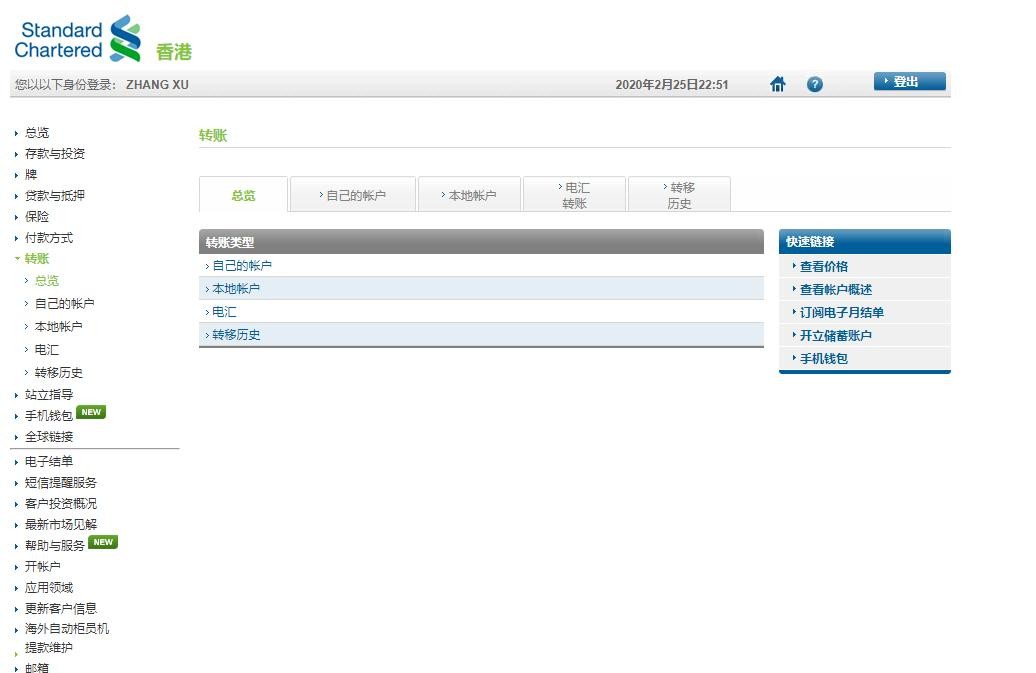1036x673 pixels.
Task: Click the NEW badge beside 帮助与服务
Action: [103, 542]
